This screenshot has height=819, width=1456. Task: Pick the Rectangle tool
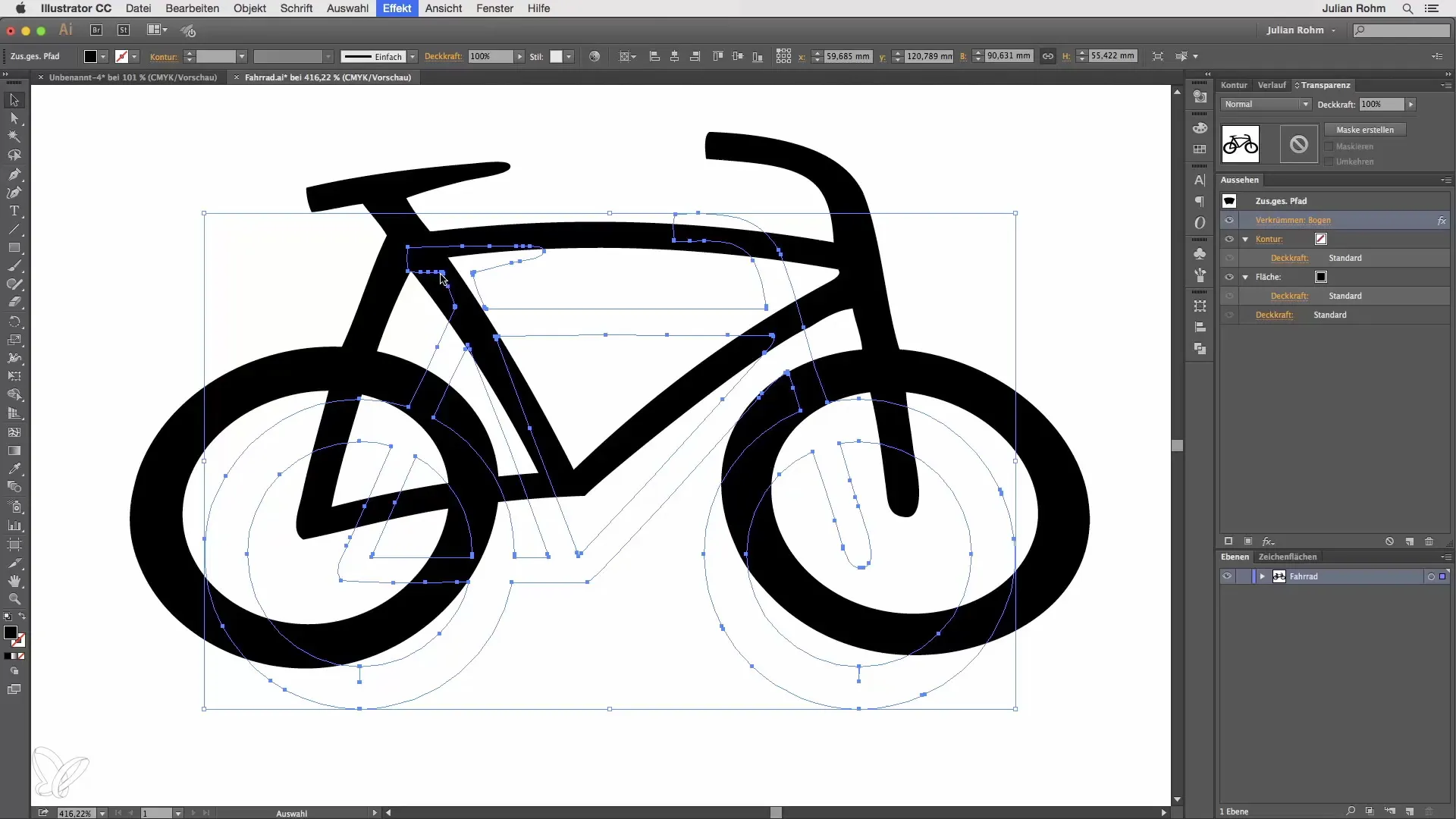[14, 248]
